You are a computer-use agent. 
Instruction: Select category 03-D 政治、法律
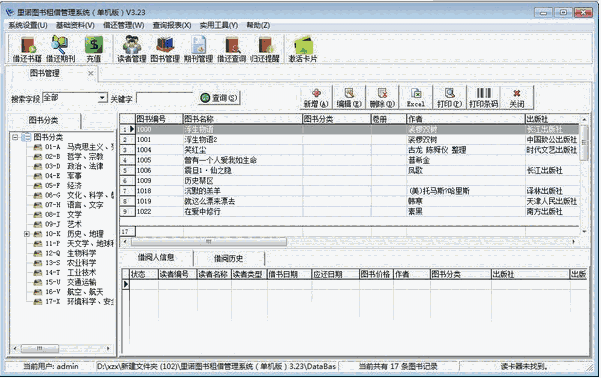pyautogui.click(x=69, y=166)
